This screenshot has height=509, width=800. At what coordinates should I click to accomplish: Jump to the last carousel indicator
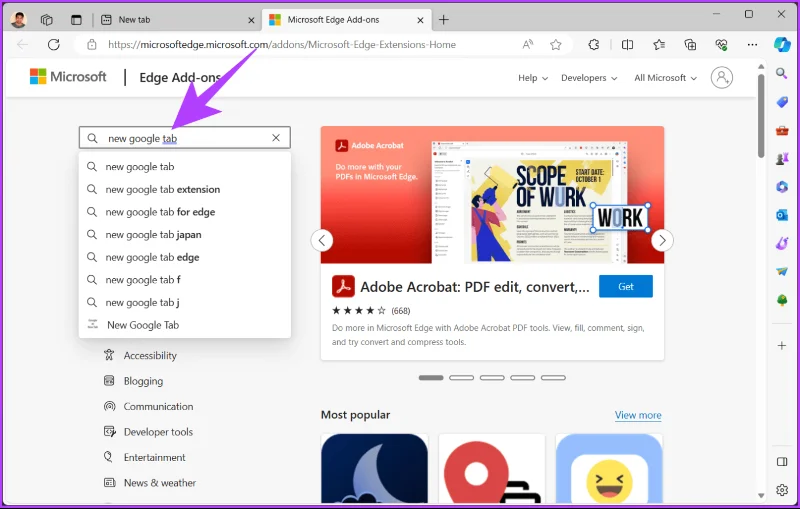pos(553,378)
